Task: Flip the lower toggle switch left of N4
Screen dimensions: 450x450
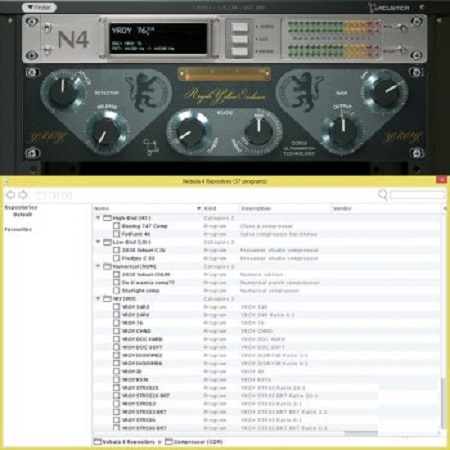Action: pyautogui.click(x=48, y=50)
